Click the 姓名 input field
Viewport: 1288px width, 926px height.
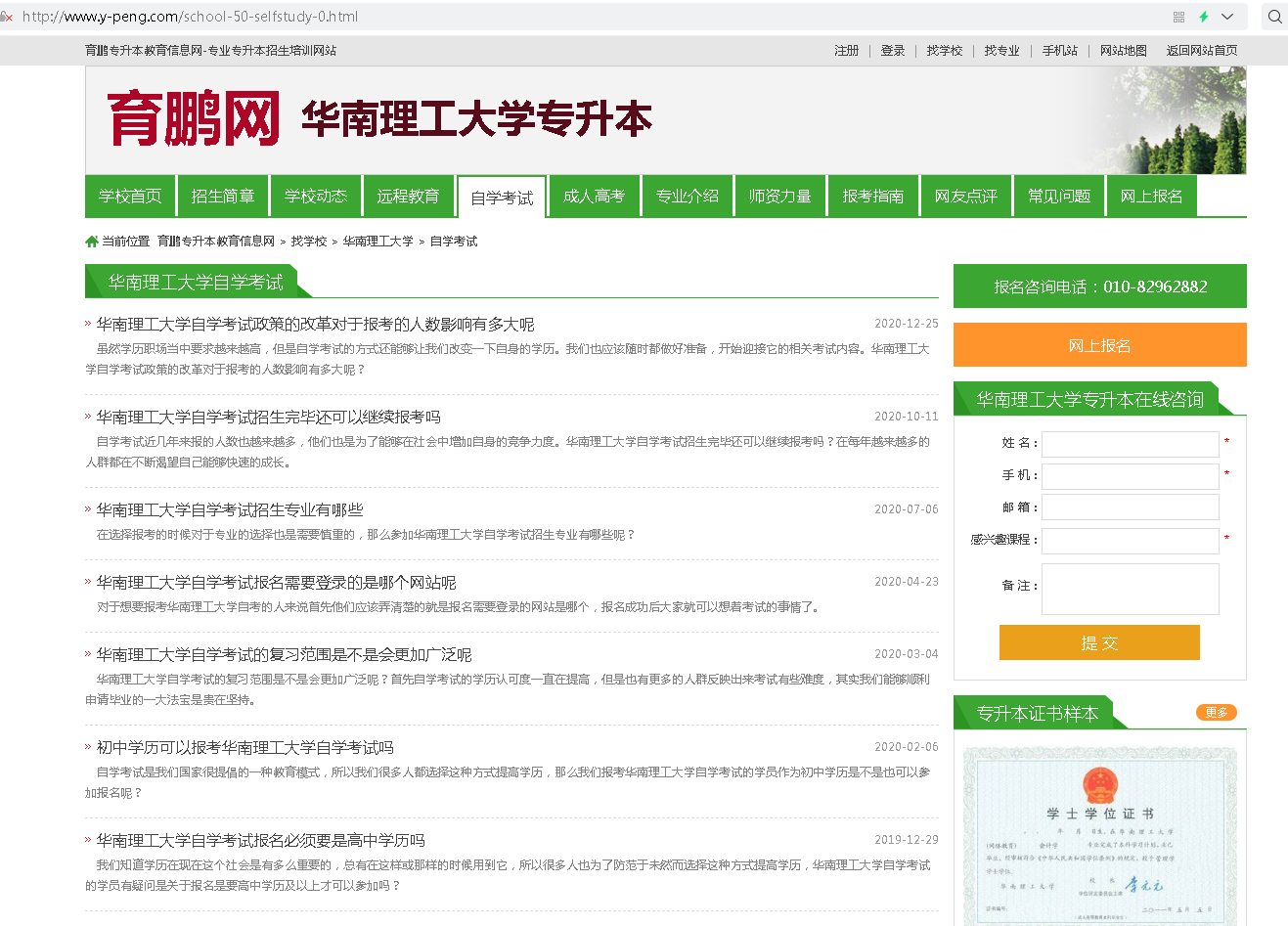click(x=1130, y=444)
